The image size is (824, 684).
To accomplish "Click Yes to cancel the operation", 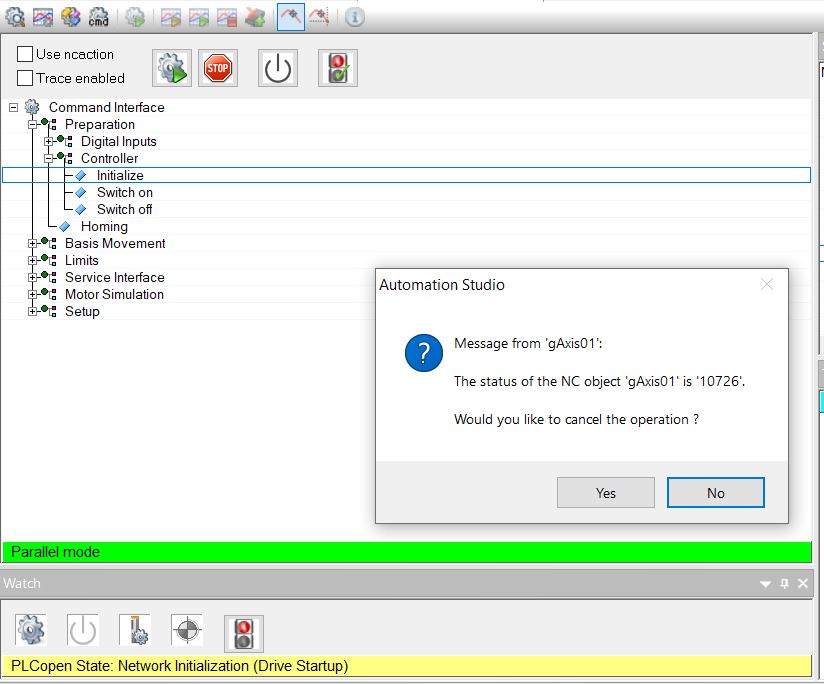I will click(x=606, y=493).
